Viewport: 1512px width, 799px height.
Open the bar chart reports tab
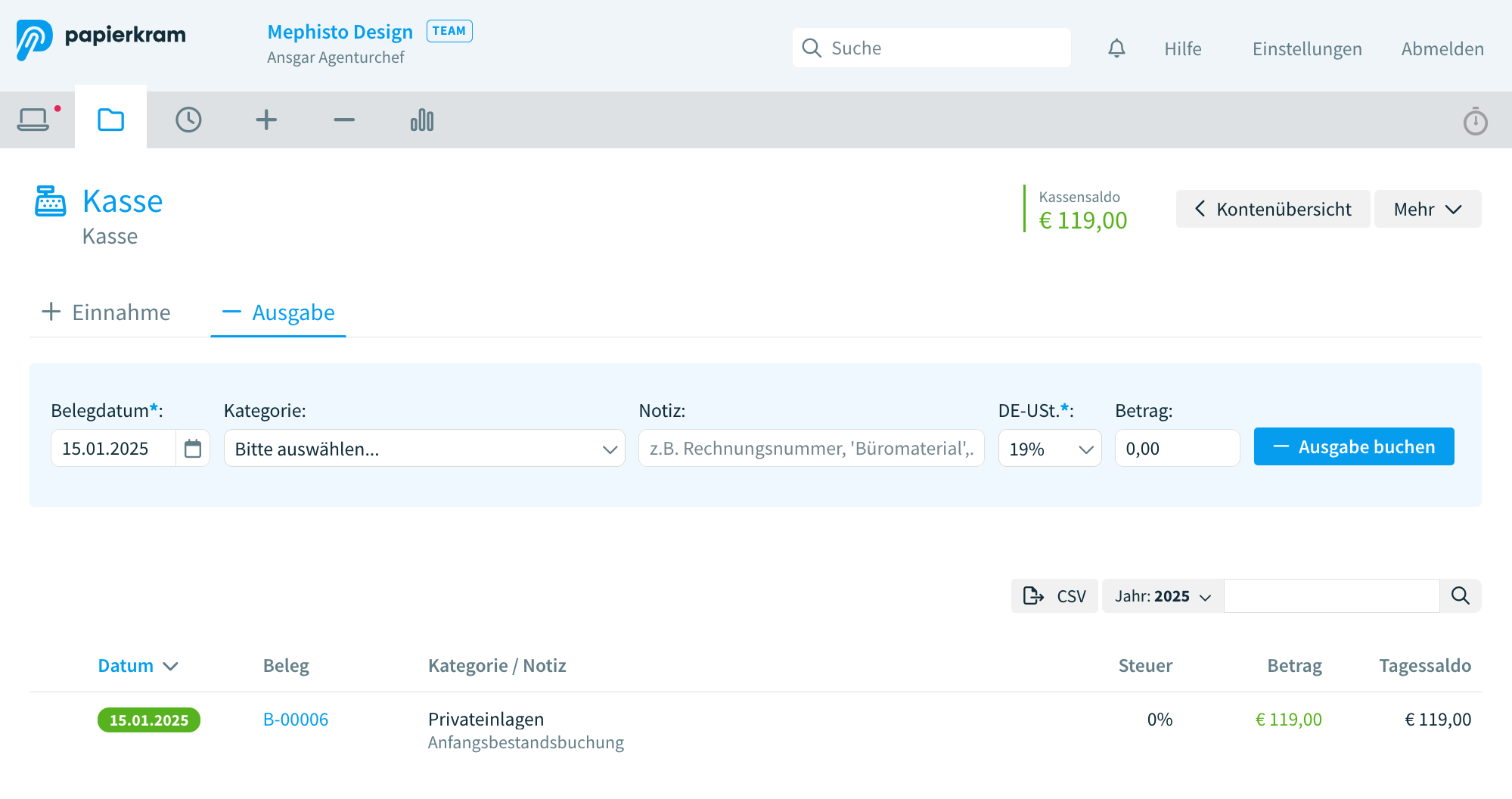(422, 120)
